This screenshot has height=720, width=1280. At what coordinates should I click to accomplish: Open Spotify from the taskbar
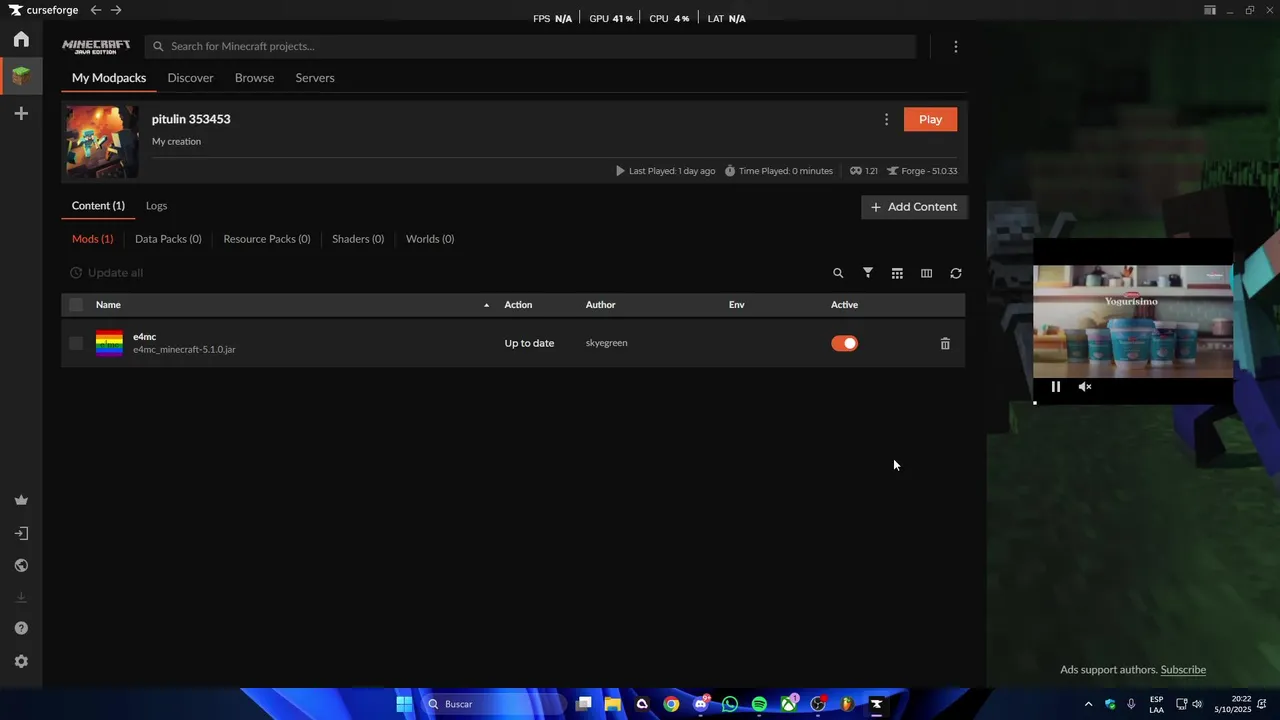click(759, 704)
